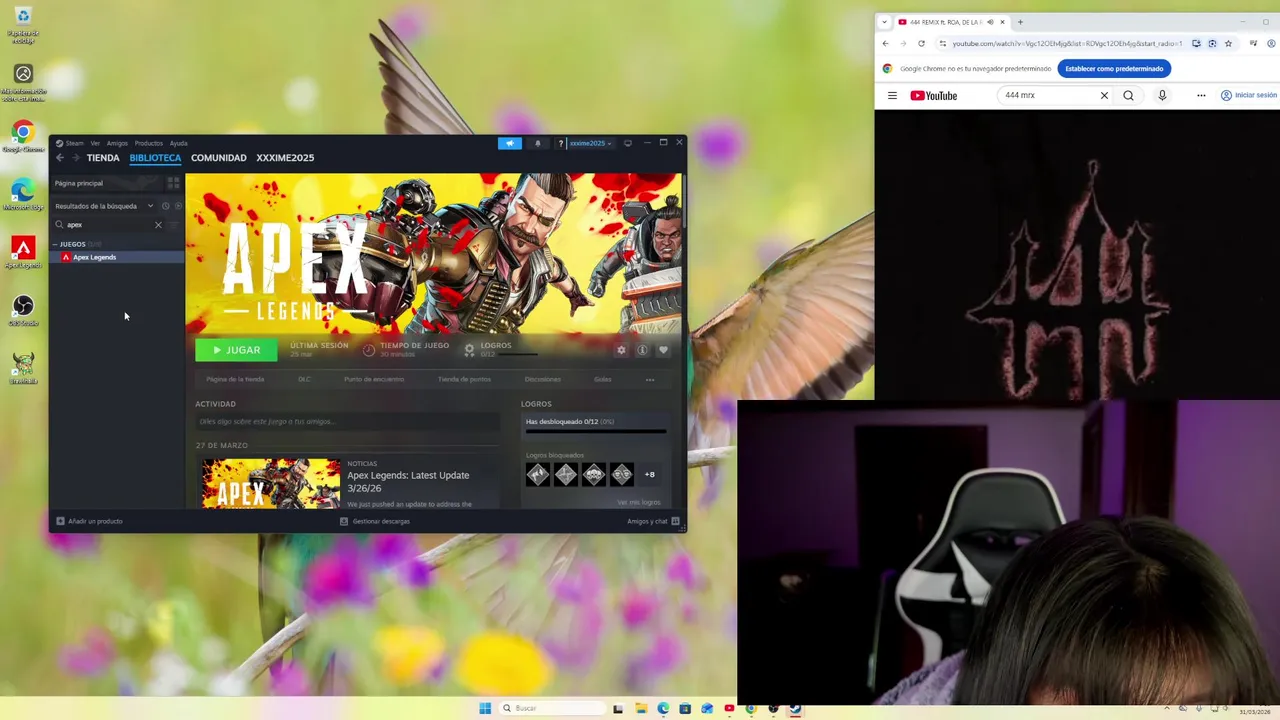
Task: Open Amigos y chat
Action: coord(654,521)
